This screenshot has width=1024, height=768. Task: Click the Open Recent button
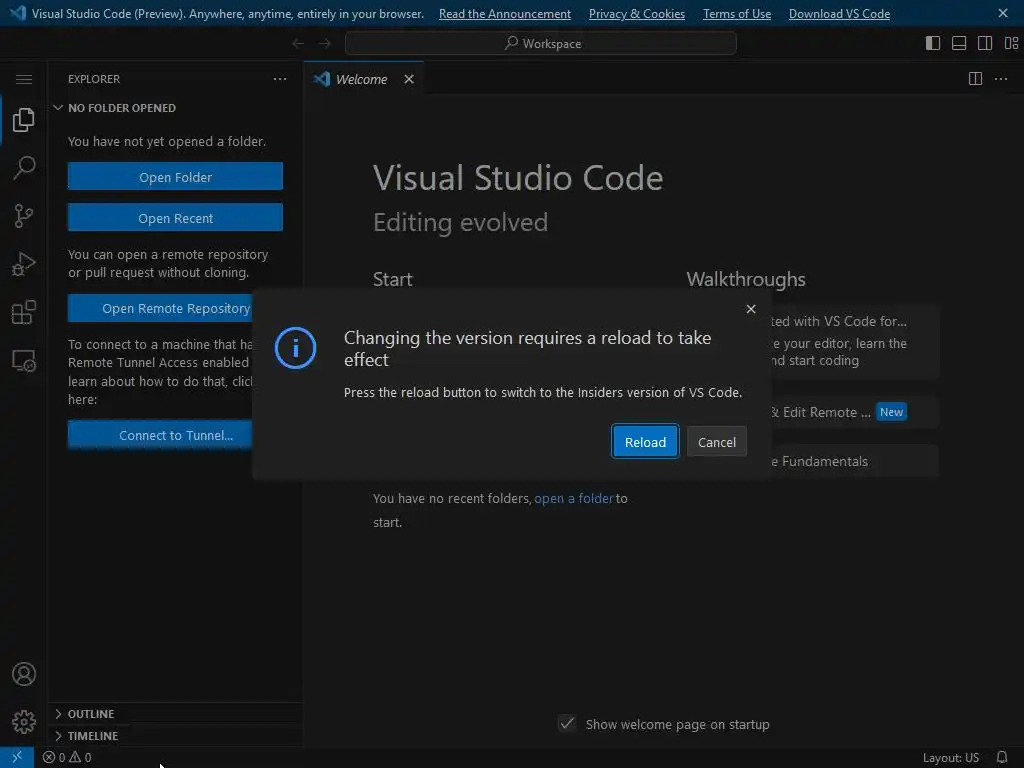(x=175, y=218)
